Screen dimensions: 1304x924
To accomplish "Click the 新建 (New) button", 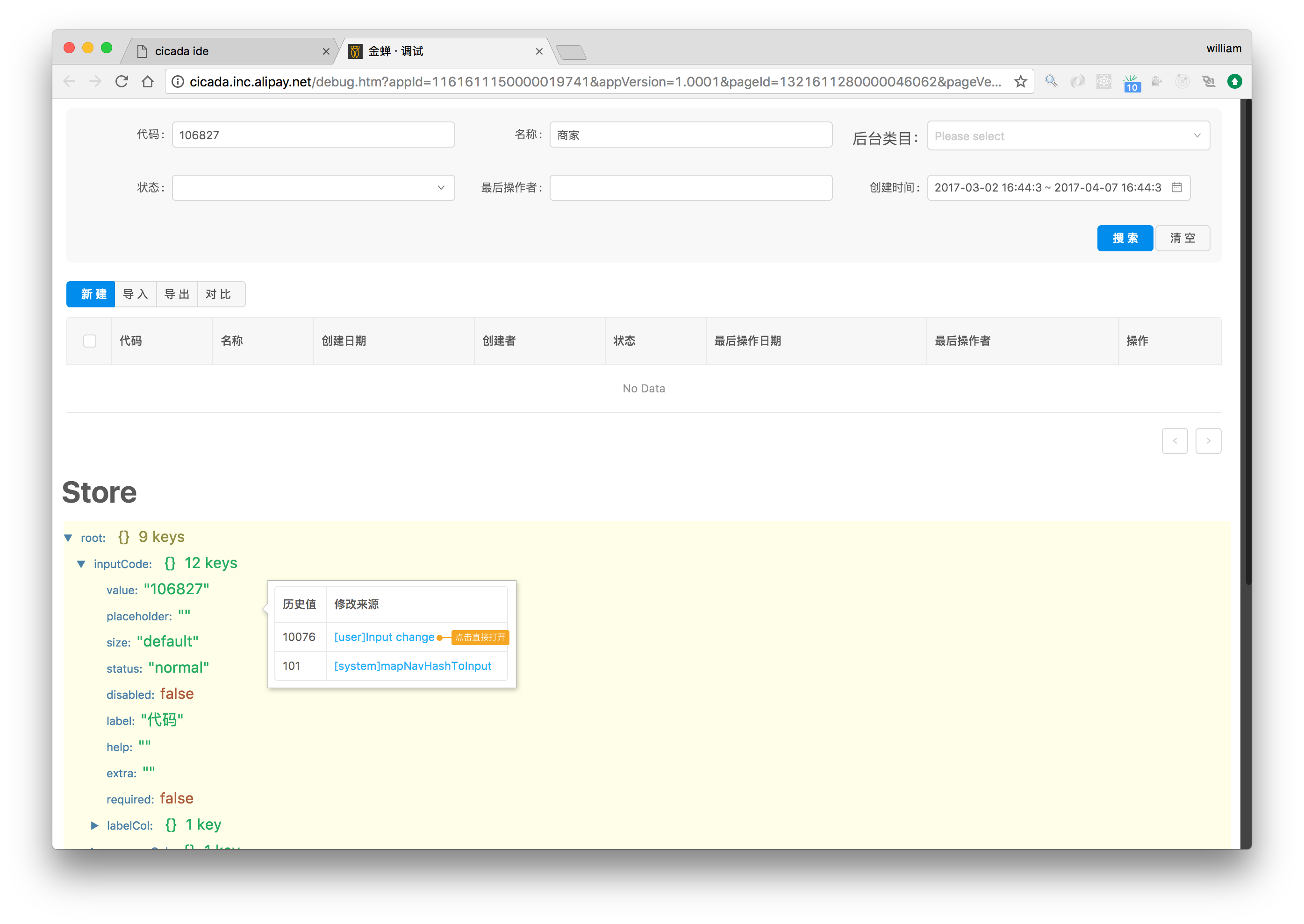I will pyautogui.click(x=92, y=293).
